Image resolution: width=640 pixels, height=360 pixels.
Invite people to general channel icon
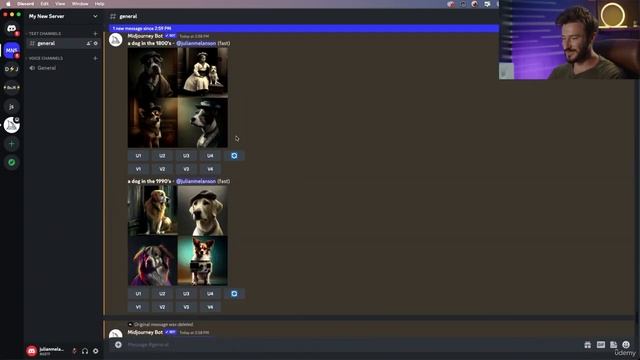pyautogui.click(x=89, y=43)
